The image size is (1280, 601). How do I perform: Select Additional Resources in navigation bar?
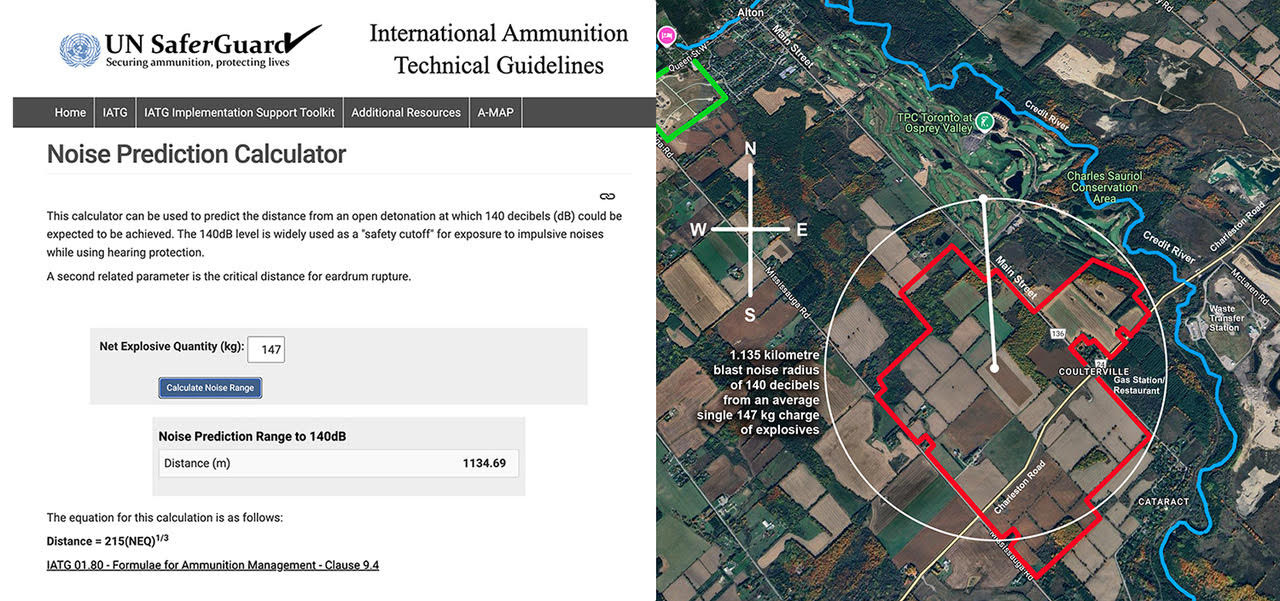coord(406,113)
